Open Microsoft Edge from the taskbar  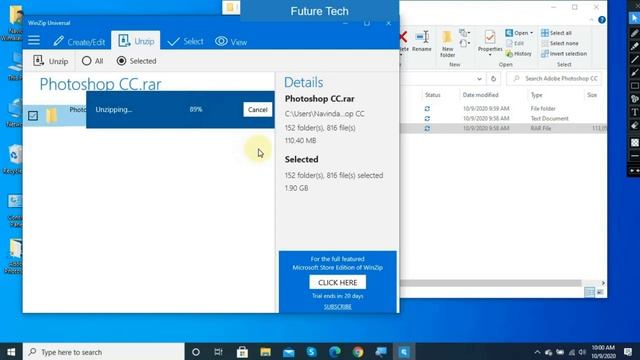[335, 352]
